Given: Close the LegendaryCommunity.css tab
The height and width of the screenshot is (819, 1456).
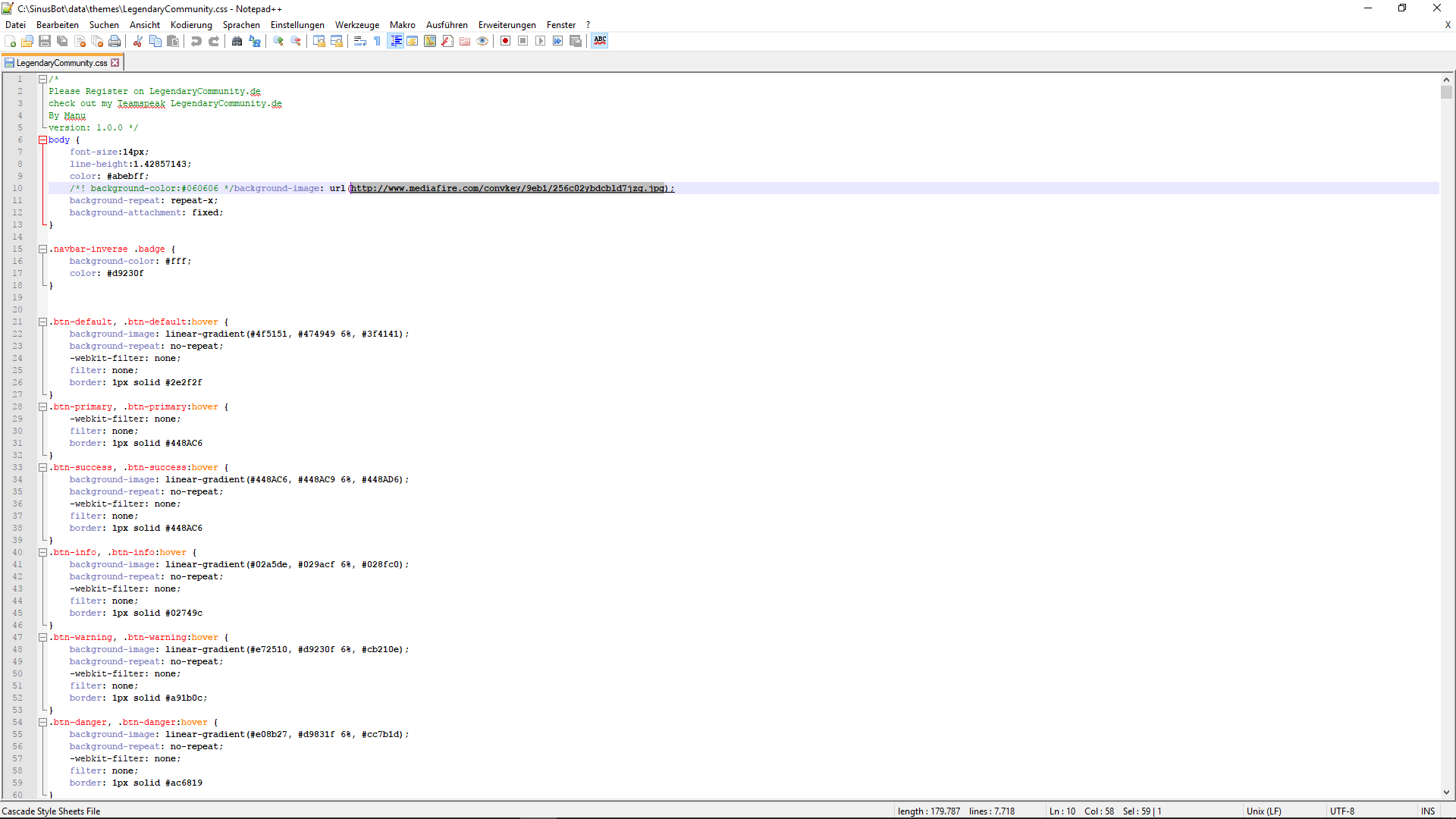Looking at the screenshot, I should [115, 63].
